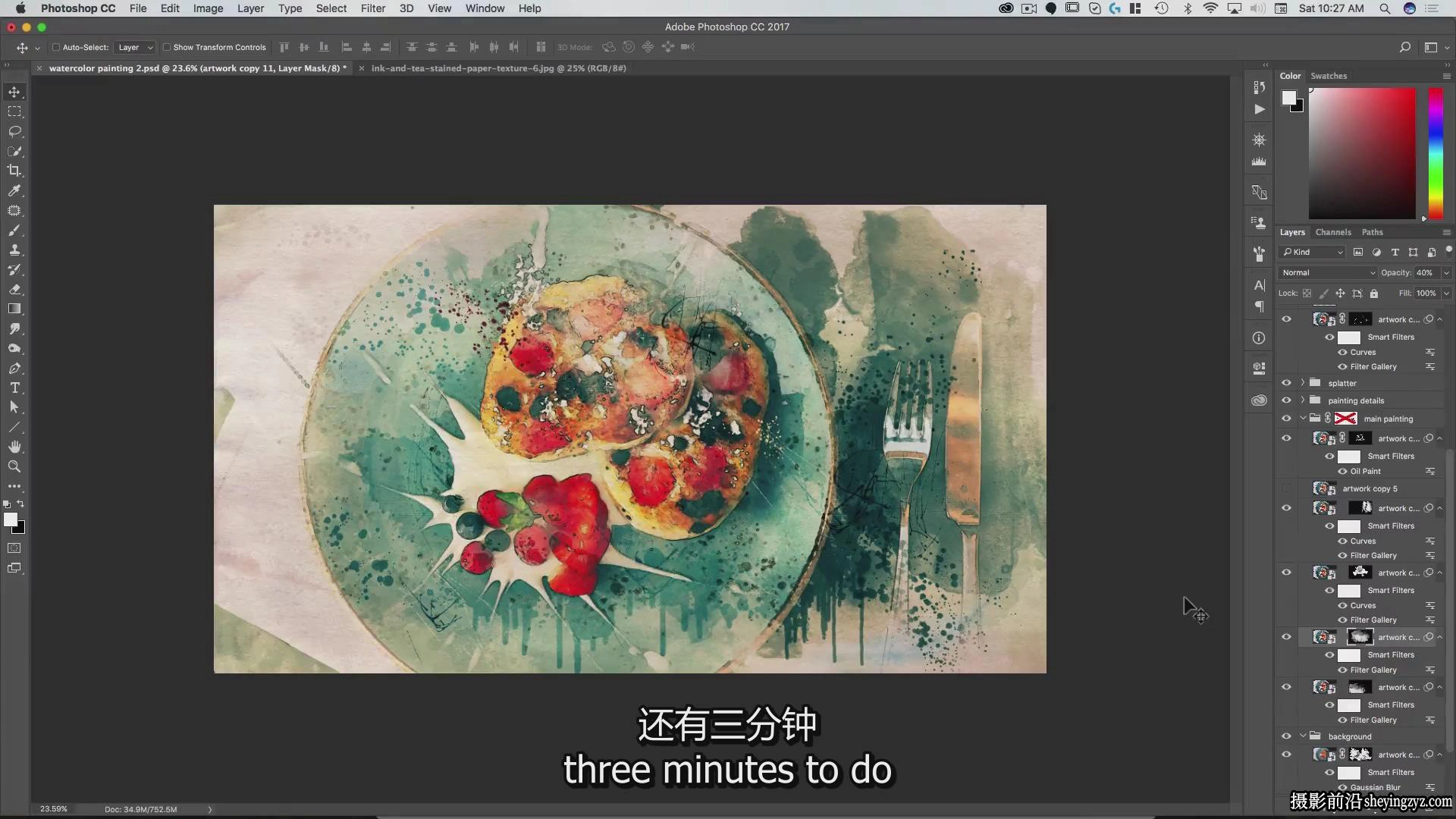Show the artwork copy 5 layer
1456x819 pixels.
coord(1286,489)
